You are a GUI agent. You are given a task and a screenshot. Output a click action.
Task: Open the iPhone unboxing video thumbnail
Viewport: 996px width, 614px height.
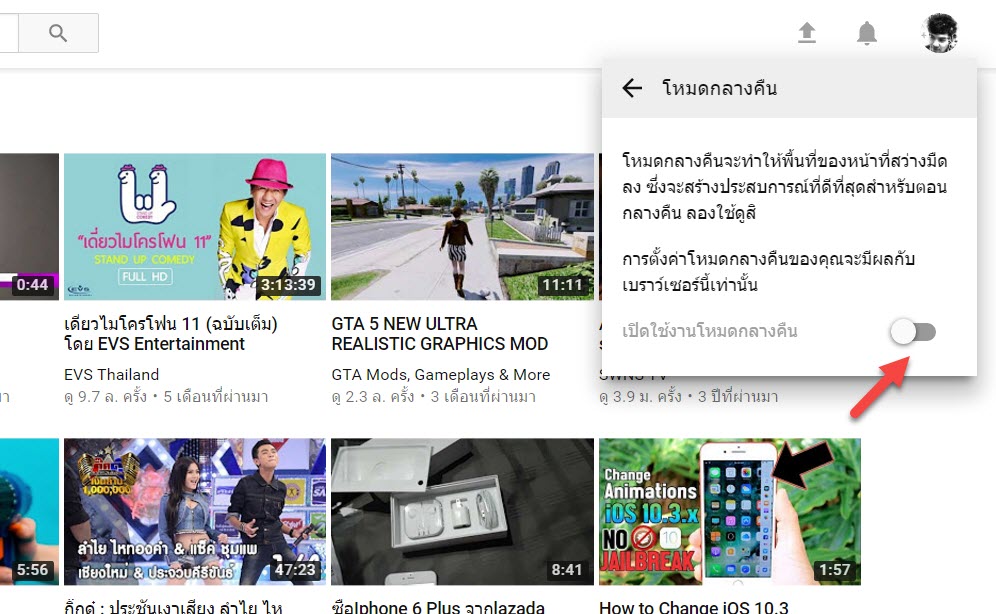pos(462,511)
